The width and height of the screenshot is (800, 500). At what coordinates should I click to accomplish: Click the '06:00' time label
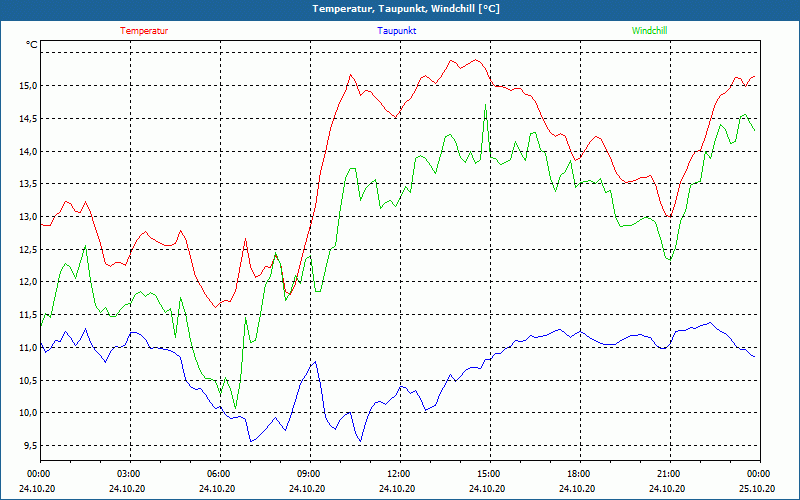coord(218,474)
